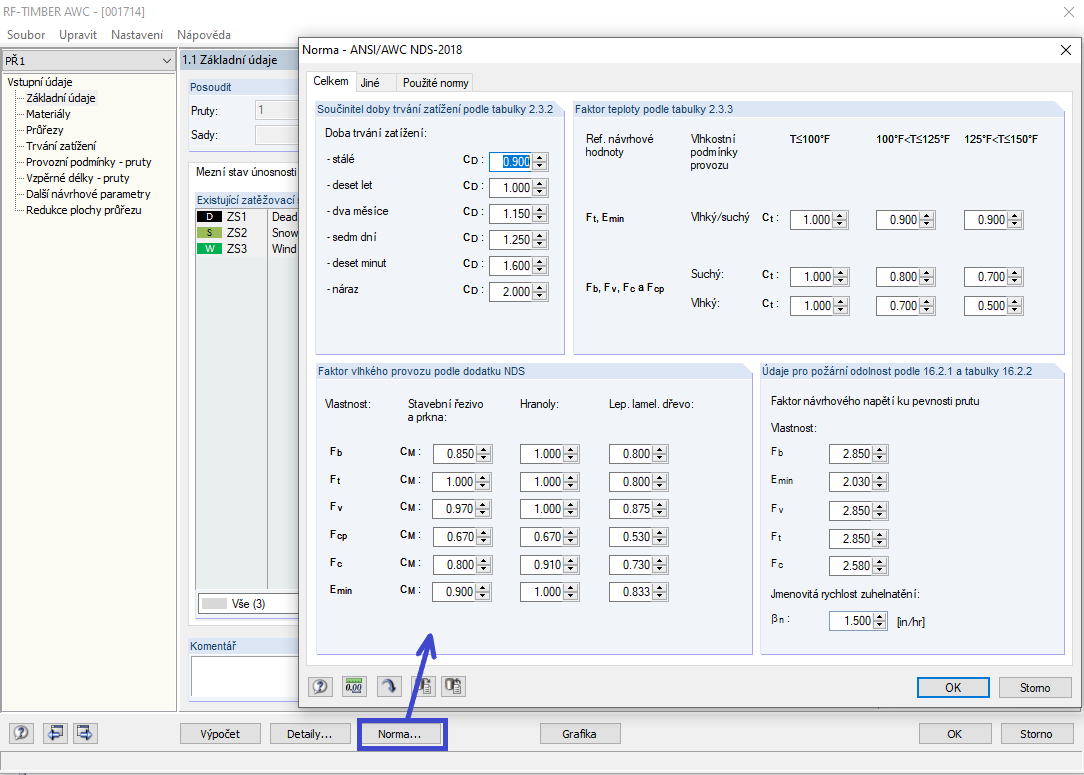Open the PŘ1 case dropdown
Viewport: 1084px width, 775px height.
[88, 61]
